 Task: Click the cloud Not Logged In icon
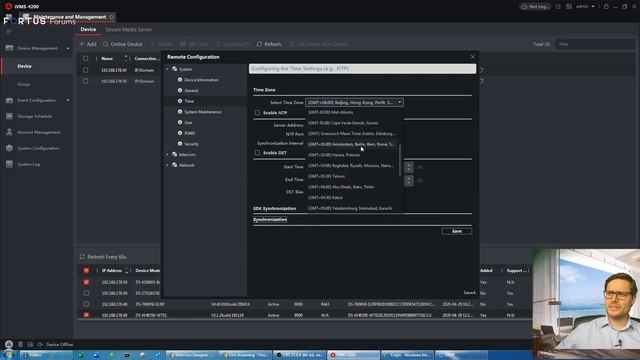(524, 7)
